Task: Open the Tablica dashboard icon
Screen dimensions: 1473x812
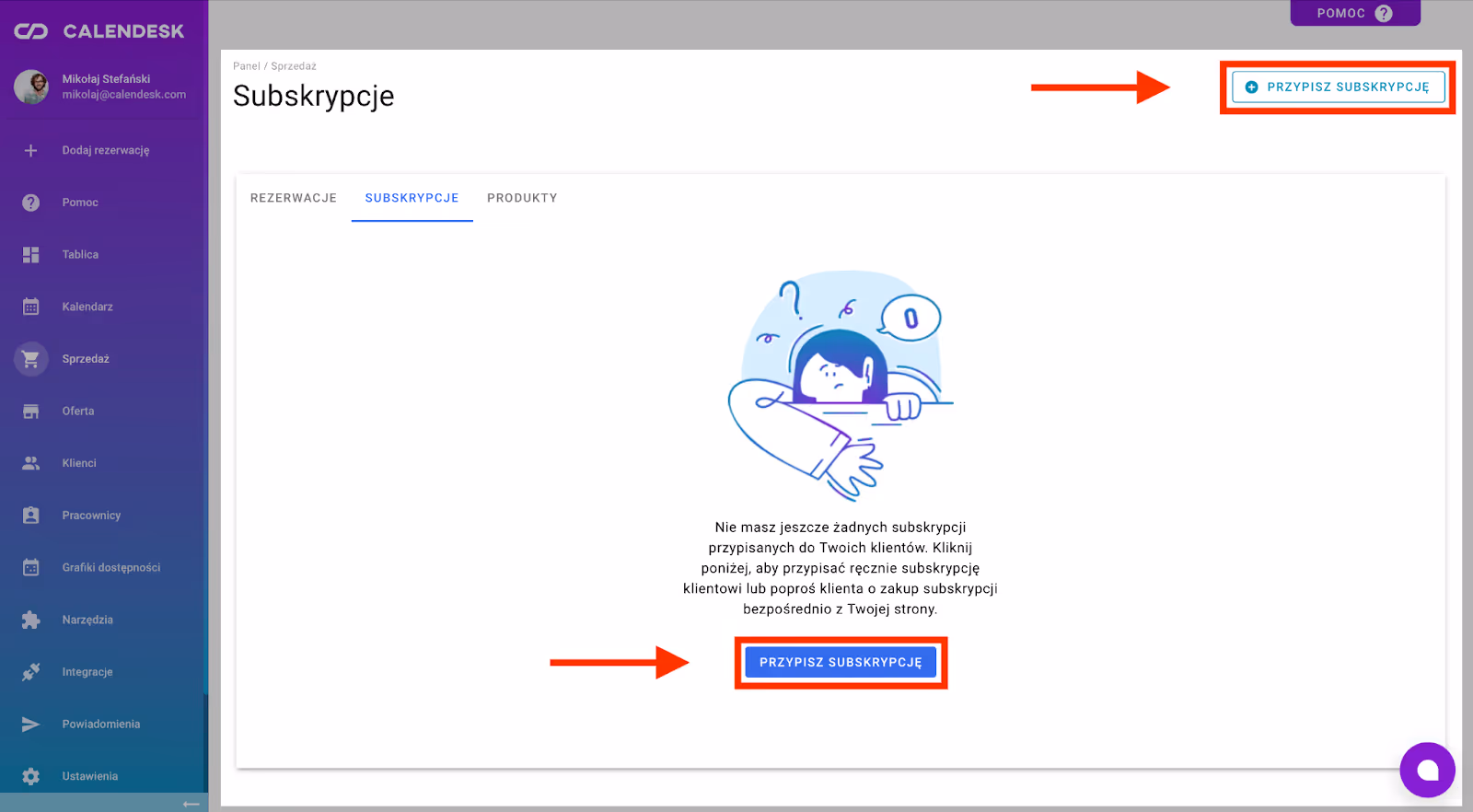Action: pyautogui.click(x=30, y=255)
